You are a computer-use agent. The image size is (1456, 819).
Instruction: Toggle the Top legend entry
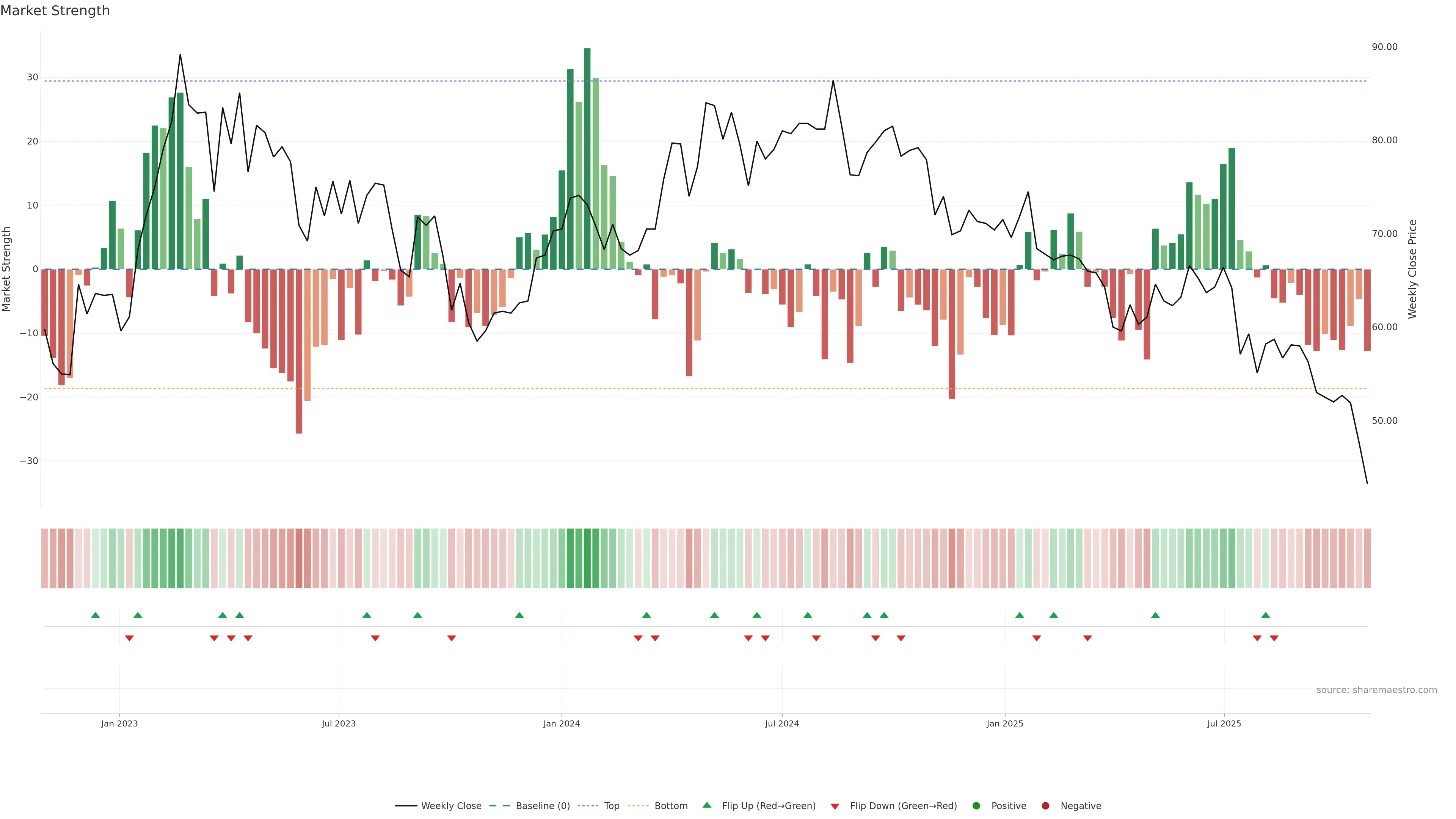tap(611, 806)
